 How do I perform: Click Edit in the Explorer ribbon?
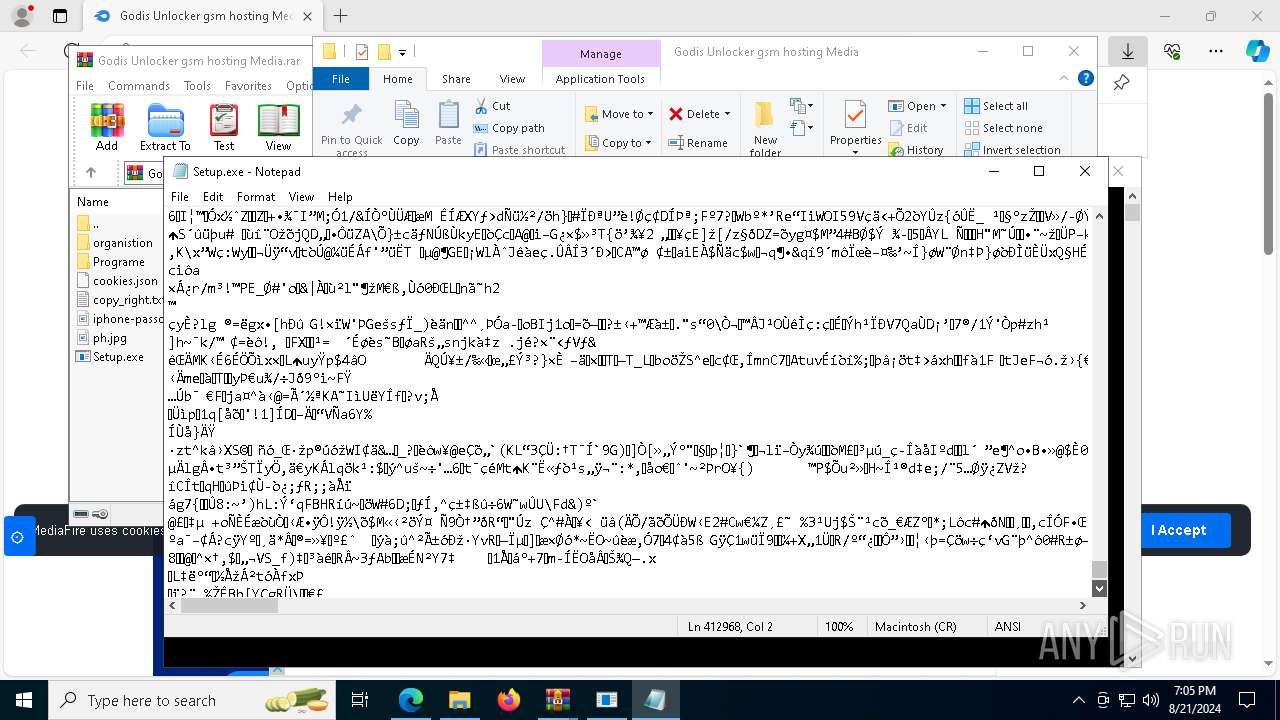907,128
